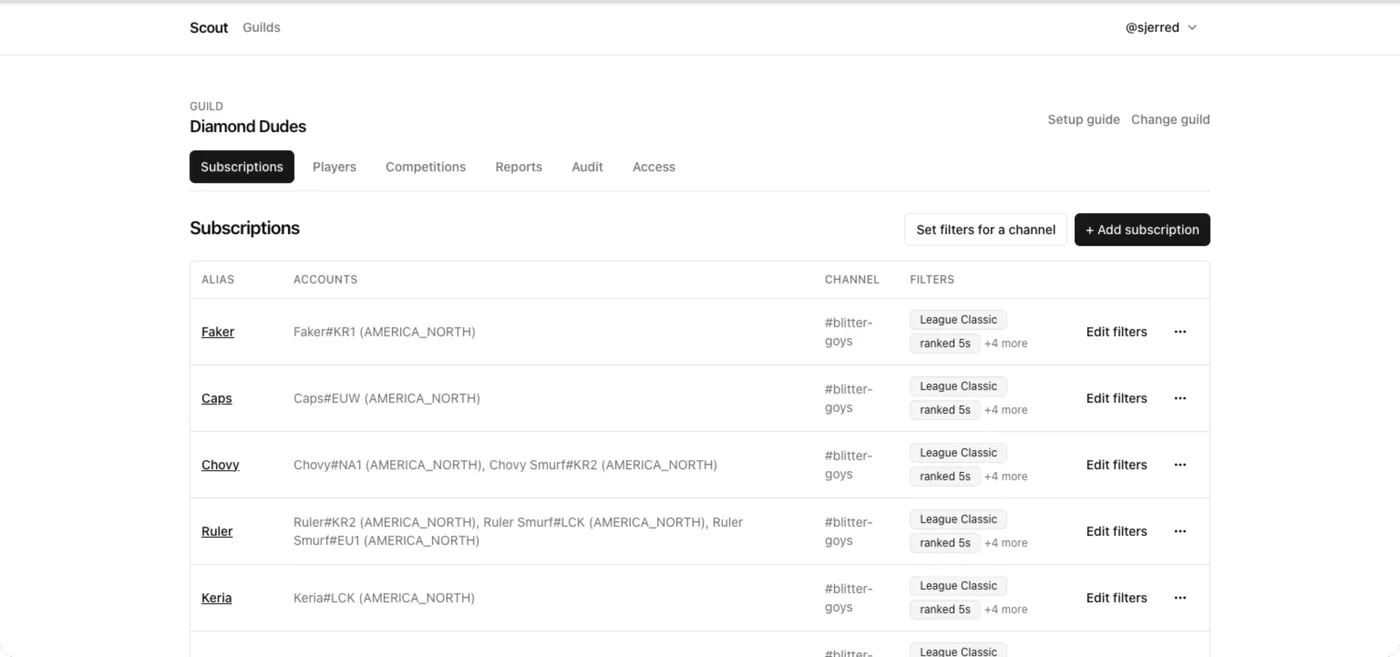Click the FILTERS column header

click(932, 280)
